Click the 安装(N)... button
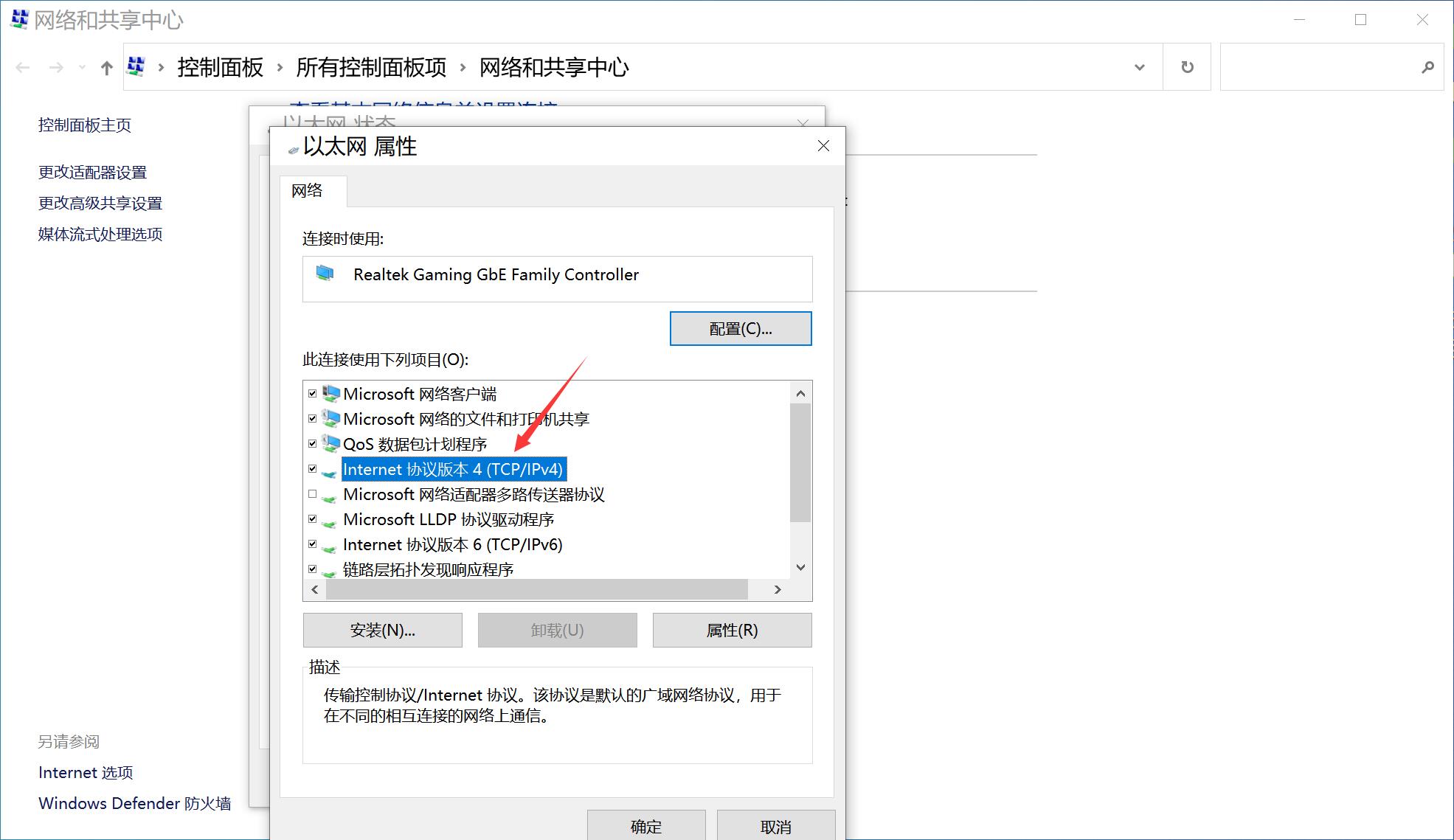The width and height of the screenshot is (1454, 840). tap(383, 631)
